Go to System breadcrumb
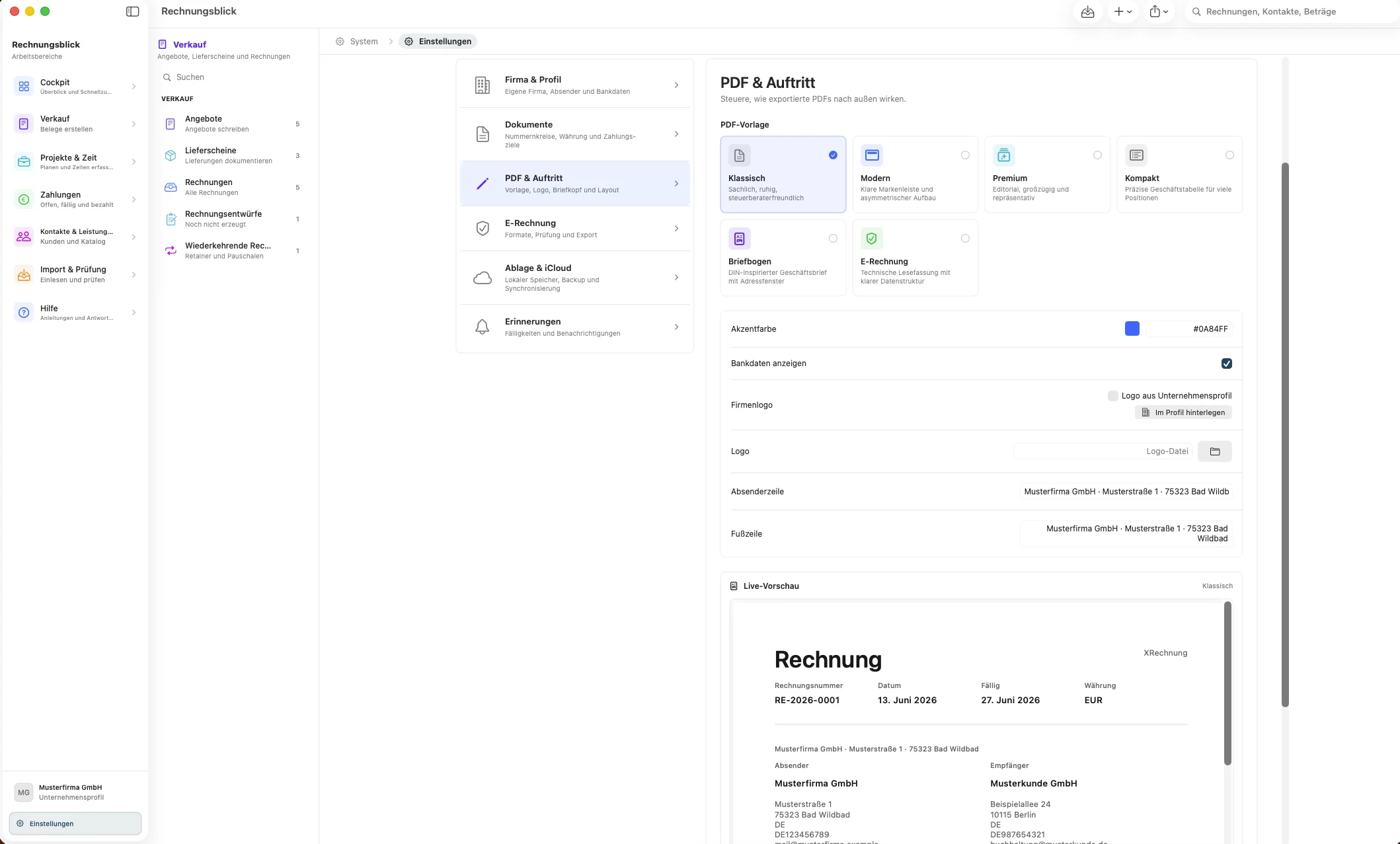 coord(357,41)
